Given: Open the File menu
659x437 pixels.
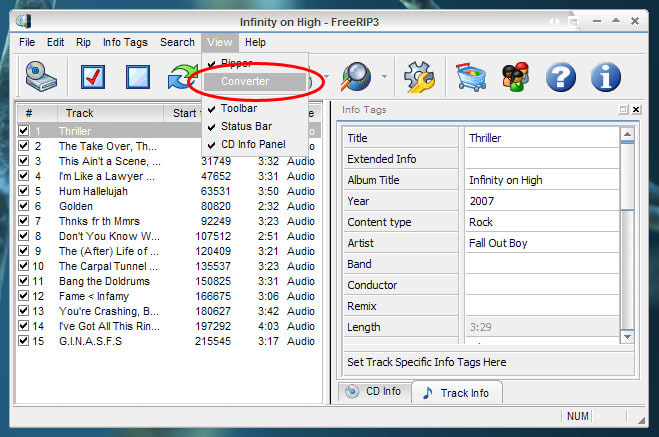Looking at the screenshot, I should (x=27, y=42).
